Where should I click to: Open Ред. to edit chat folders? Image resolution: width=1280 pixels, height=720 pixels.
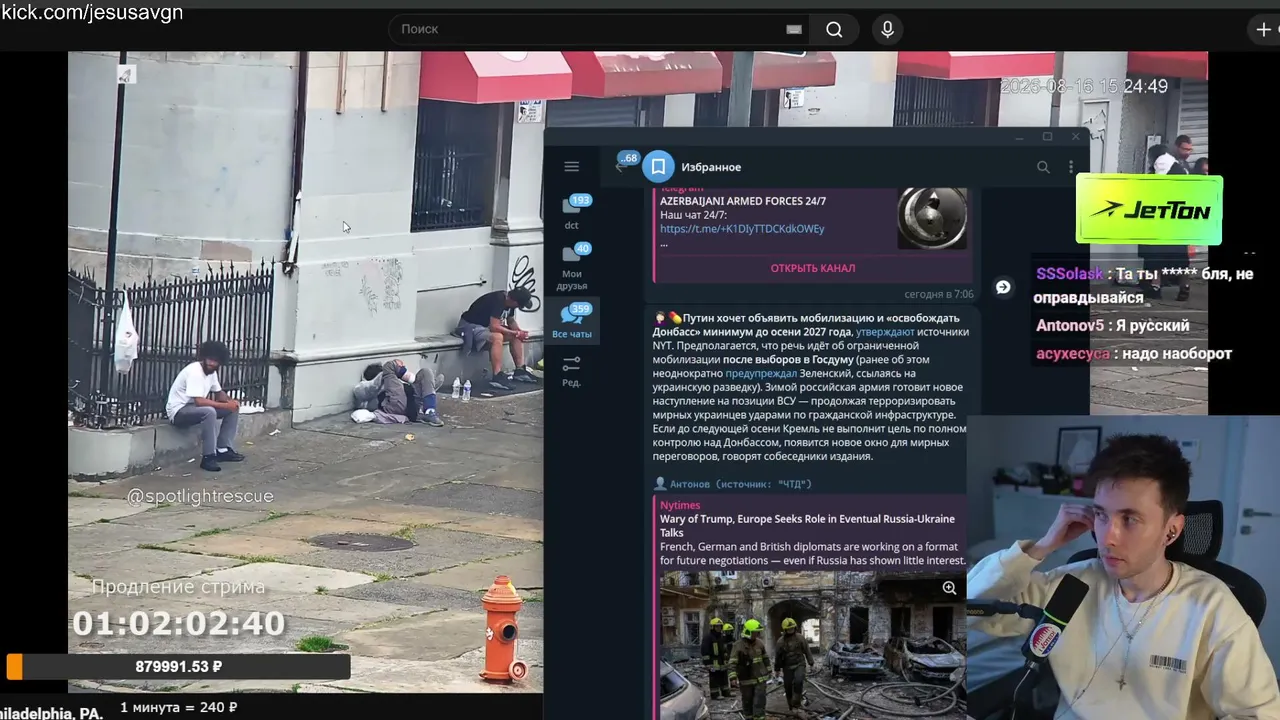point(571,370)
